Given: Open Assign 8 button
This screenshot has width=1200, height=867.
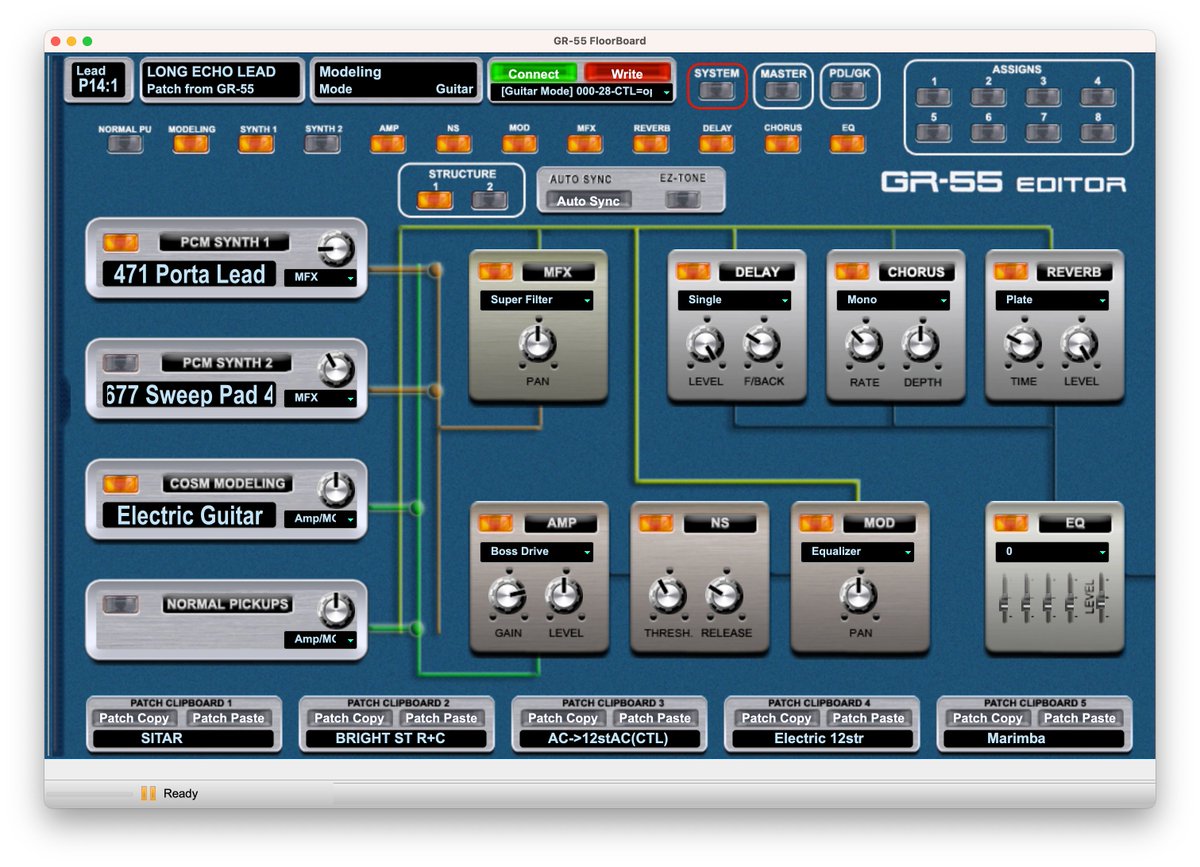Looking at the screenshot, I should [x=1097, y=132].
